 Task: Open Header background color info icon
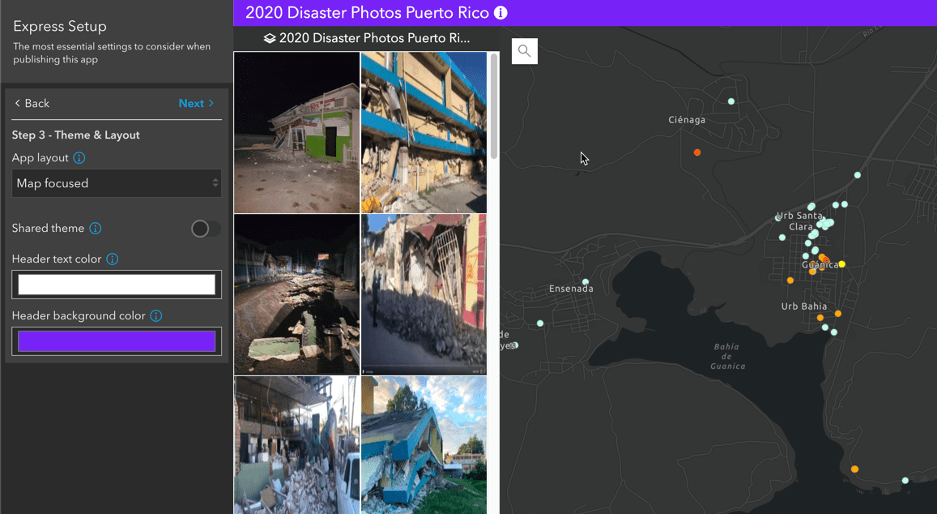pos(156,316)
